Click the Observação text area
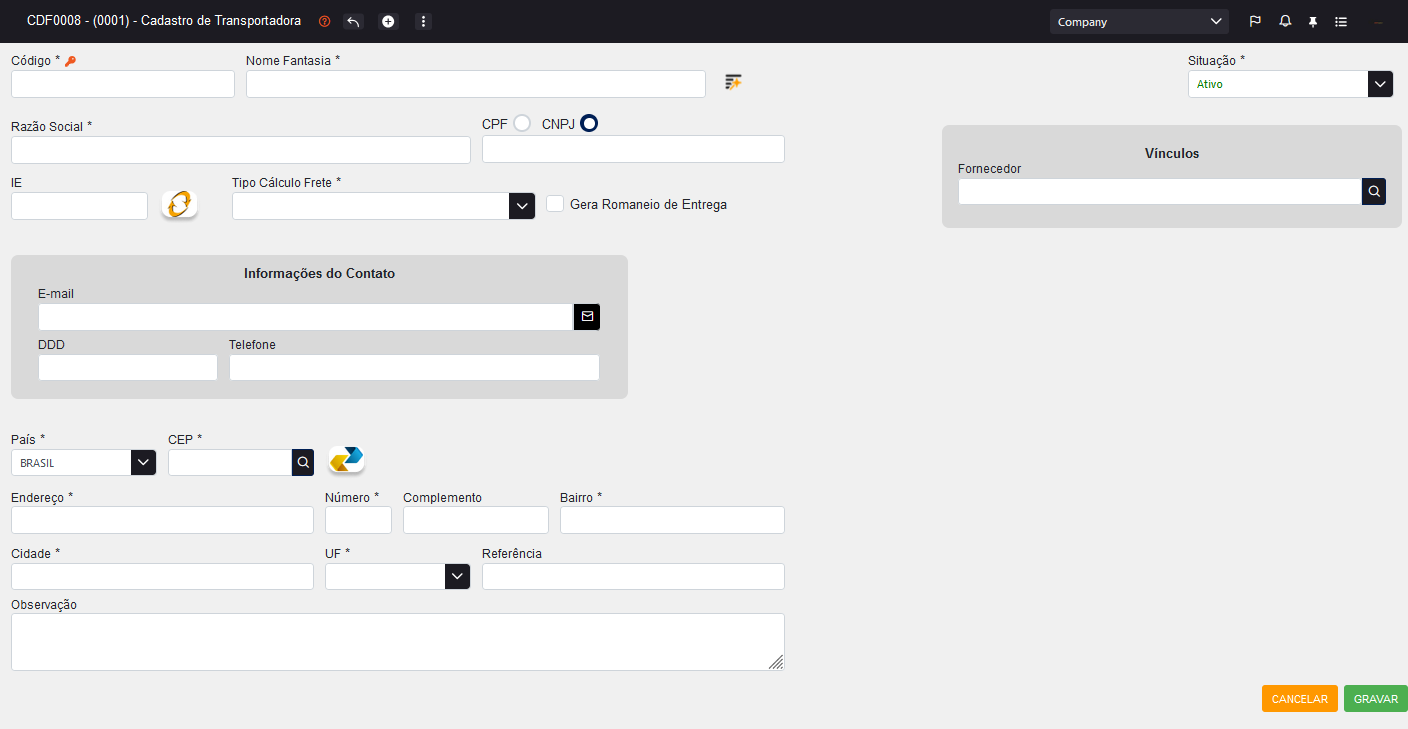1408x729 pixels. click(x=398, y=642)
